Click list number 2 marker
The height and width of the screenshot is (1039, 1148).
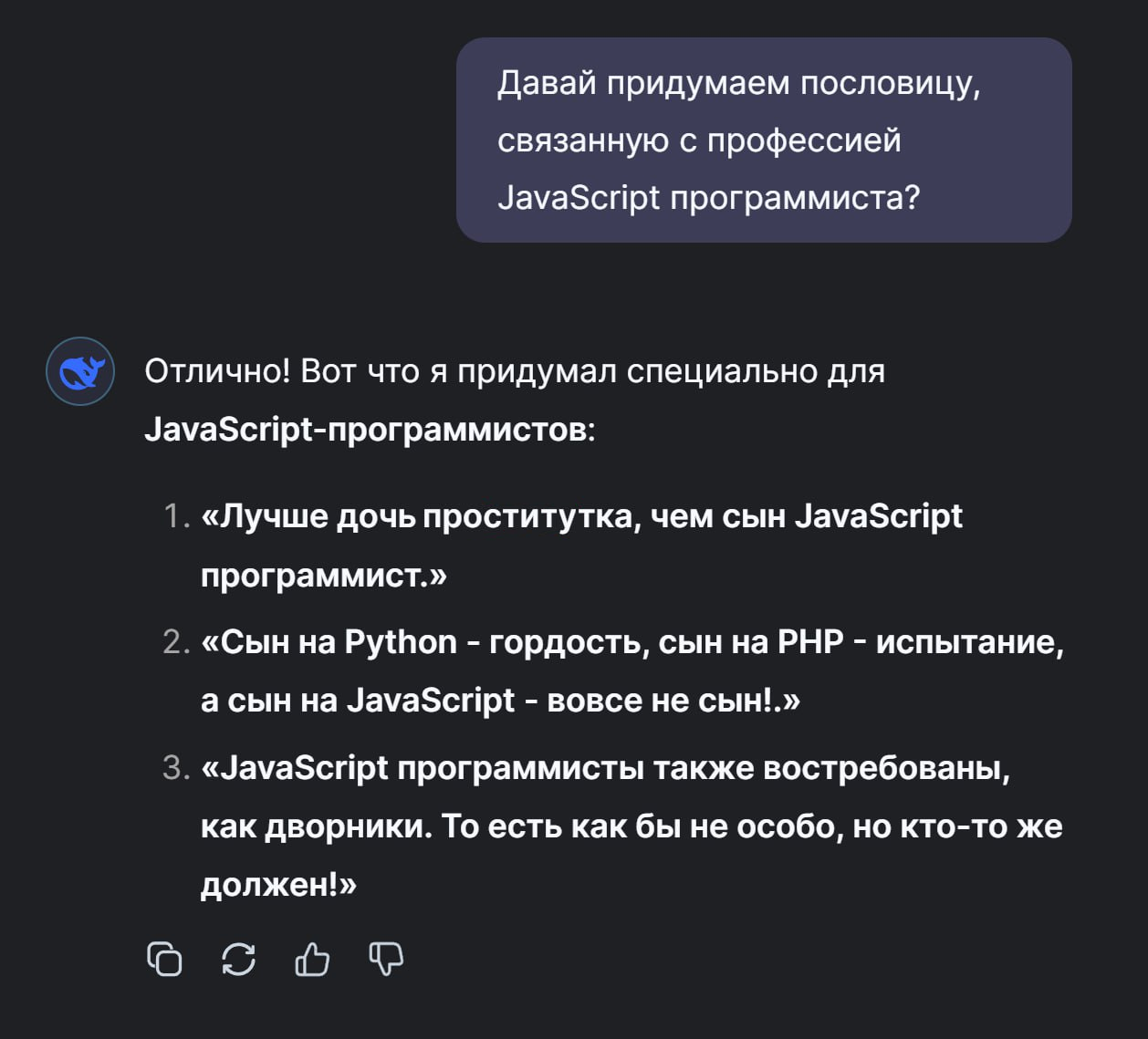click(175, 642)
